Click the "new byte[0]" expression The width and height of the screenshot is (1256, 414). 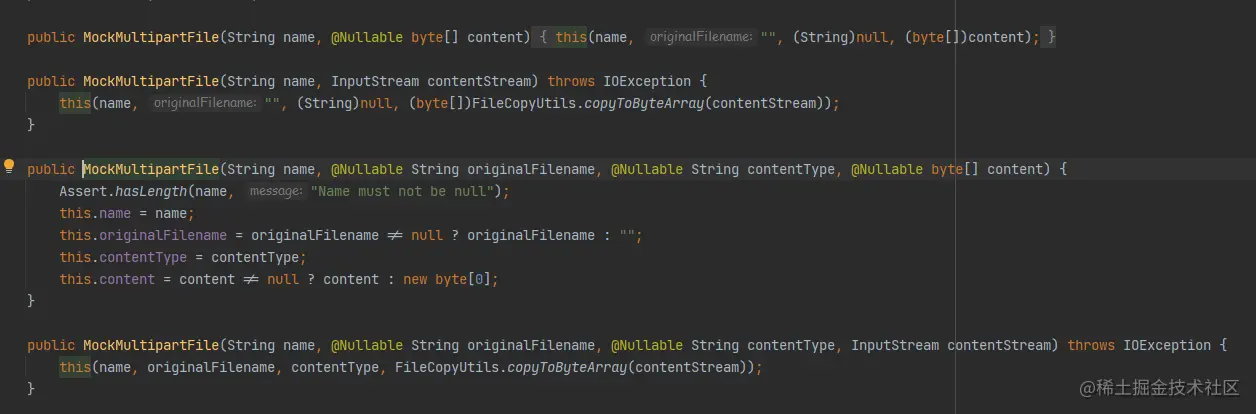pos(446,279)
